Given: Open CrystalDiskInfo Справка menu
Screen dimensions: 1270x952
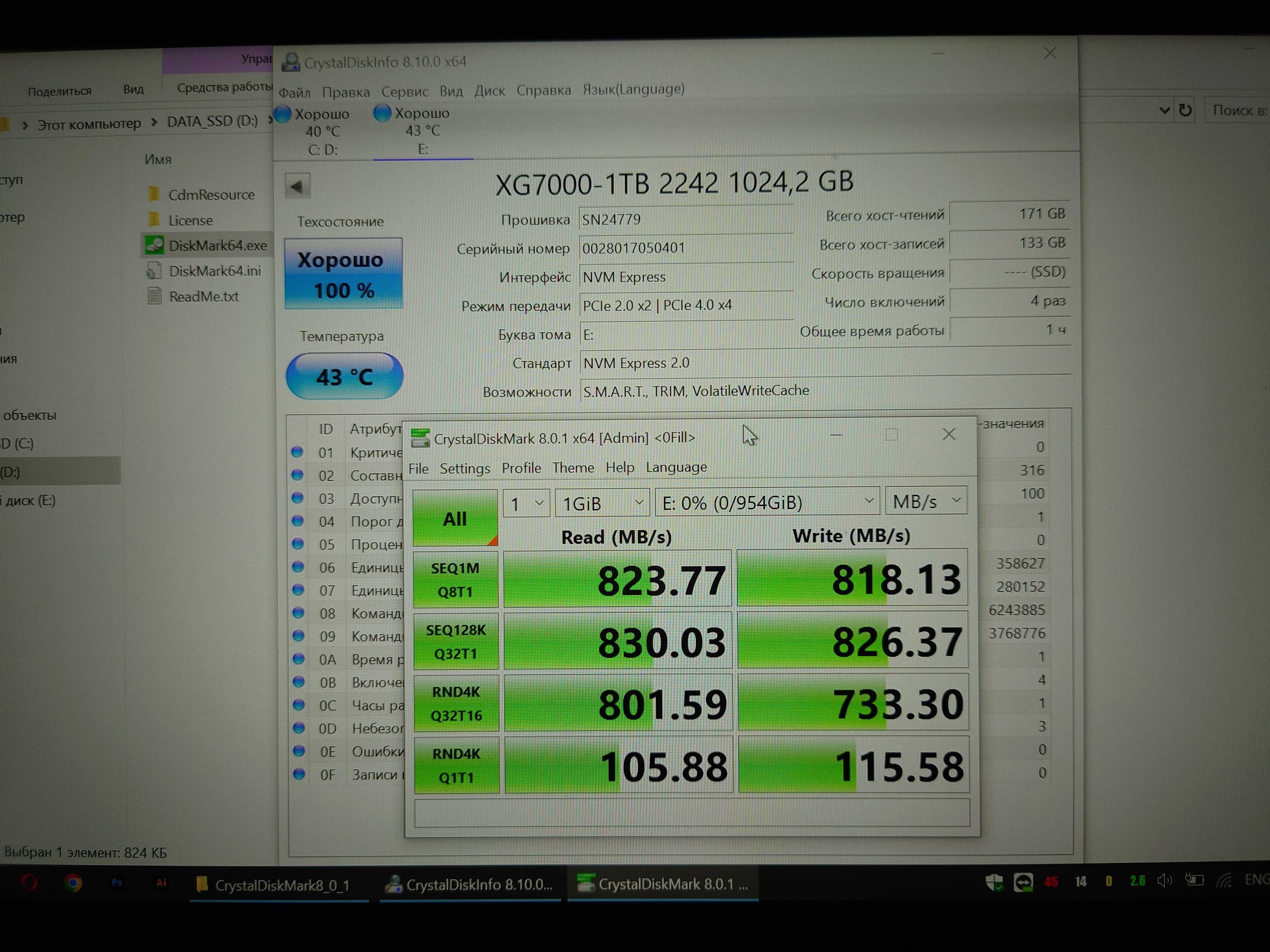Looking at the screenshot, I should 544,90.
